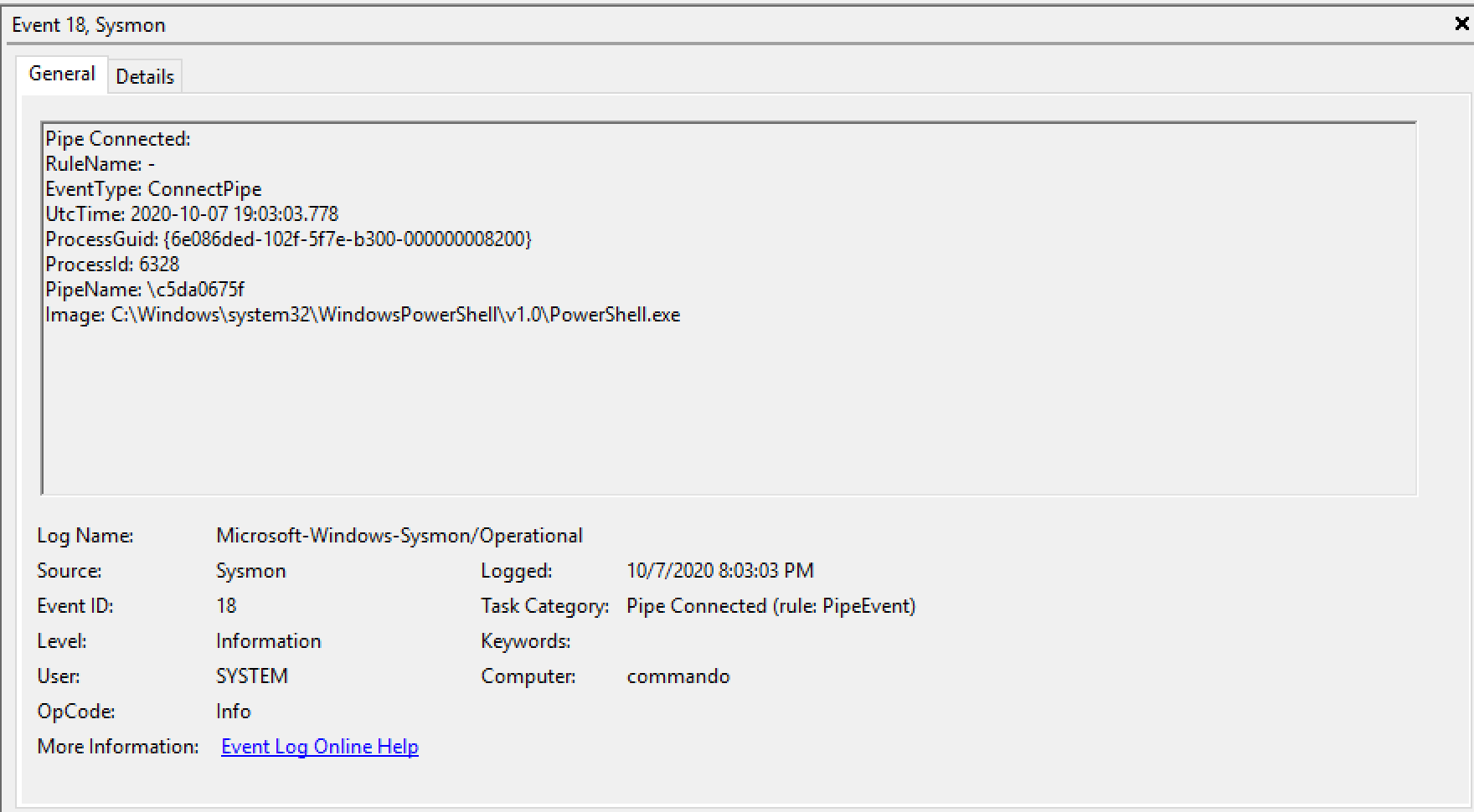Click the Pipe Connected heading line
Screen dimensions: 1474x812
pyautogui.click(x=118, y=139)
